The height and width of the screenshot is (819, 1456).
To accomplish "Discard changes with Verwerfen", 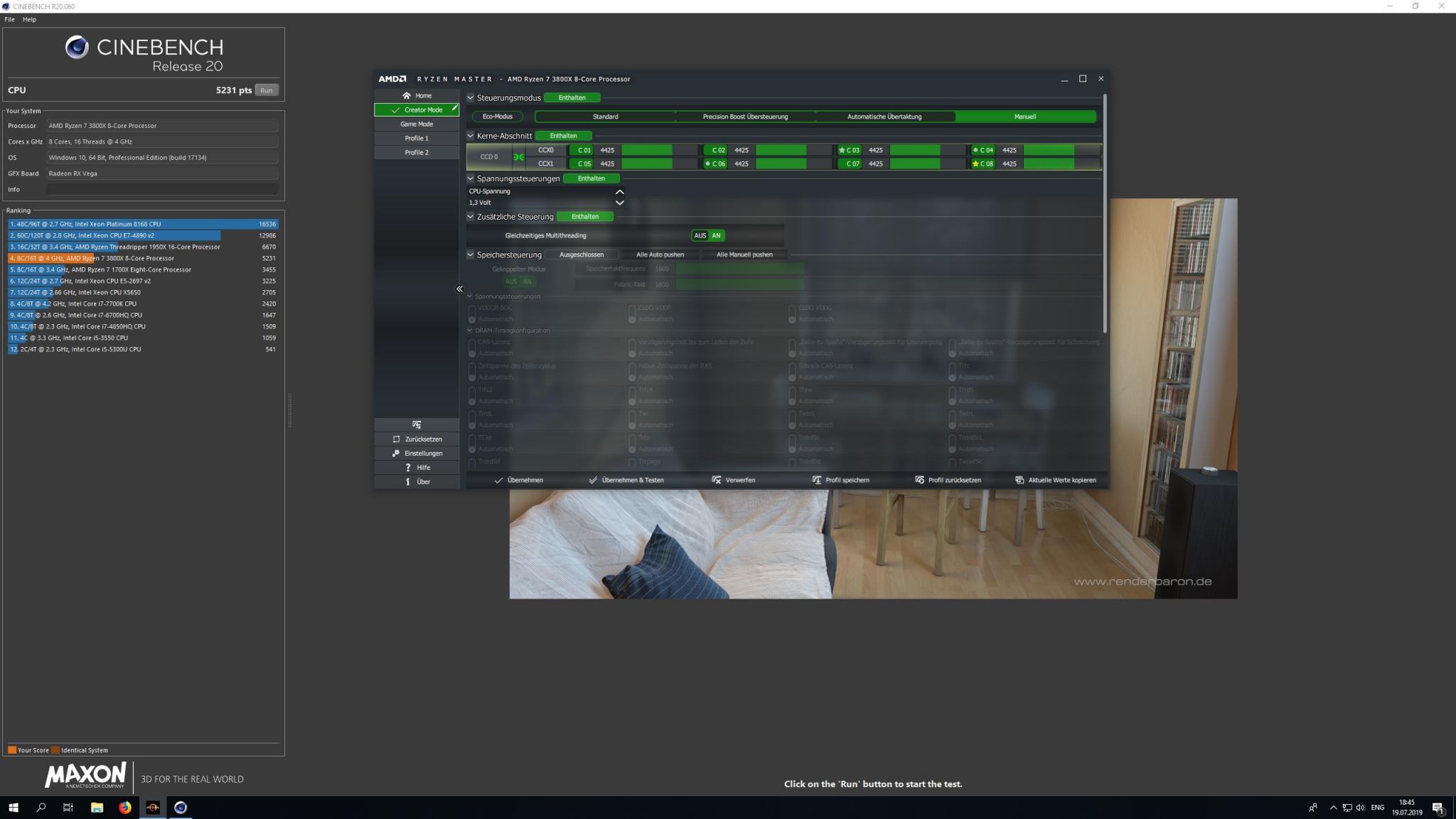I will pos(734,480).
